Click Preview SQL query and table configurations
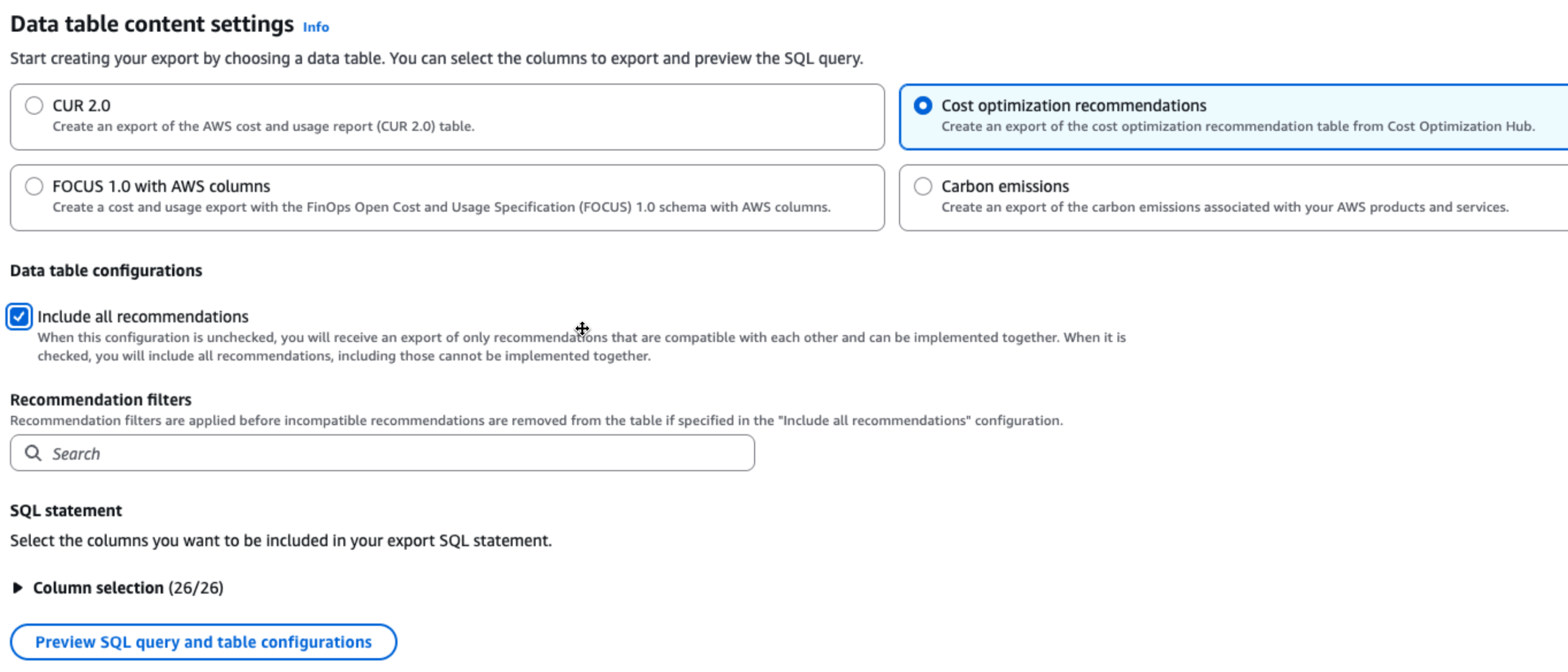Image resolution: width=1568 pixels, height=672 pixels. click(x=203, y=641)
